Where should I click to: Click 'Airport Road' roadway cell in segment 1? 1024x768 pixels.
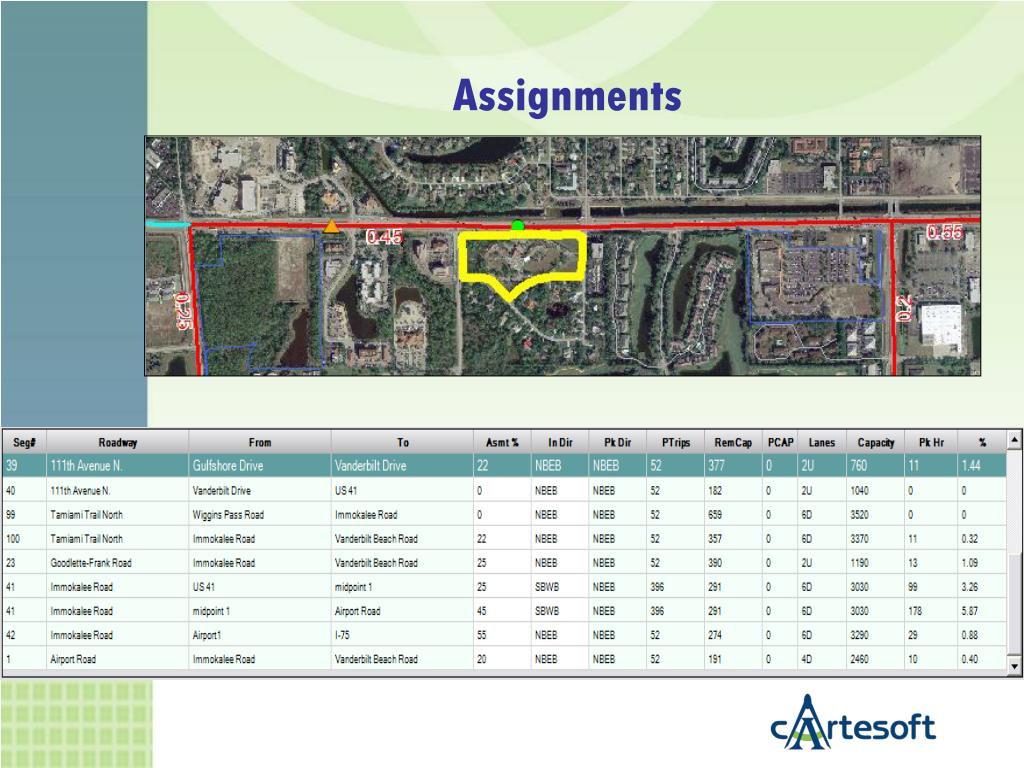click(x=118, y=659)
